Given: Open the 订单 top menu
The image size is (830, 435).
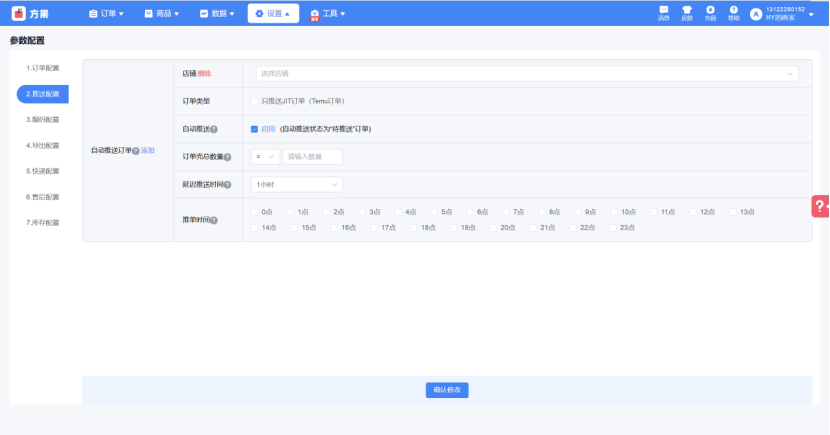Looking at the screenshot, I should click(106, 13).
